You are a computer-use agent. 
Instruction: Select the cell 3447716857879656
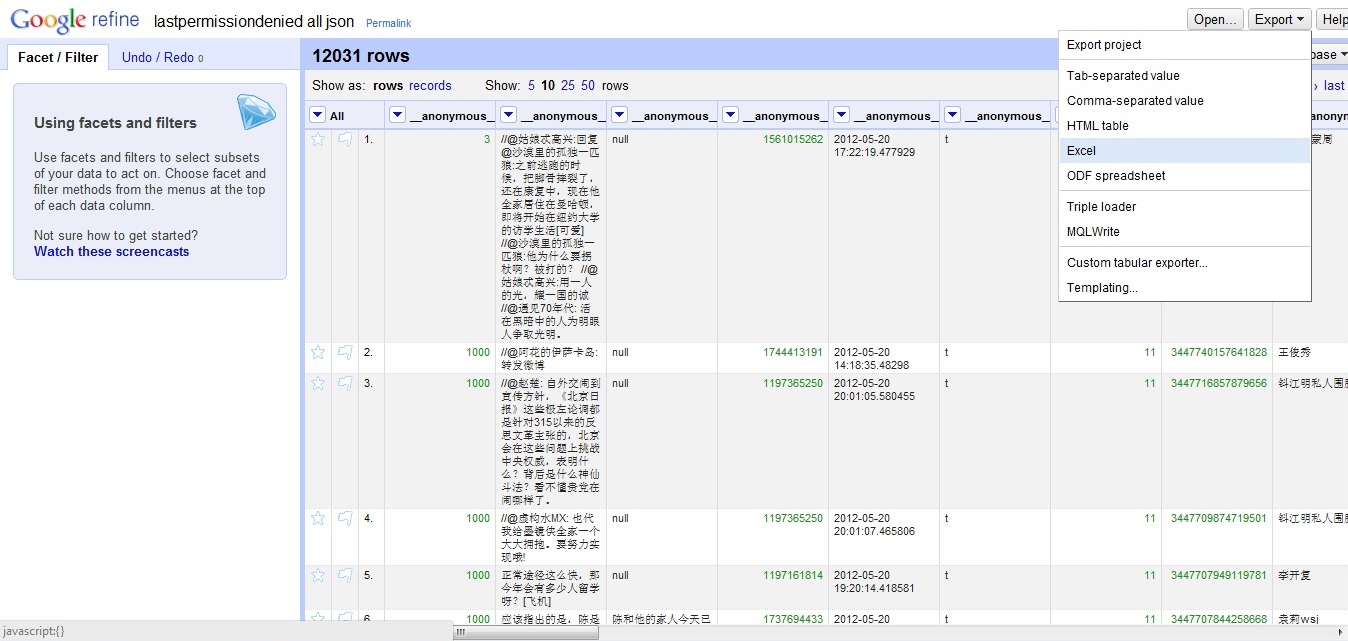coord(1219,383)
